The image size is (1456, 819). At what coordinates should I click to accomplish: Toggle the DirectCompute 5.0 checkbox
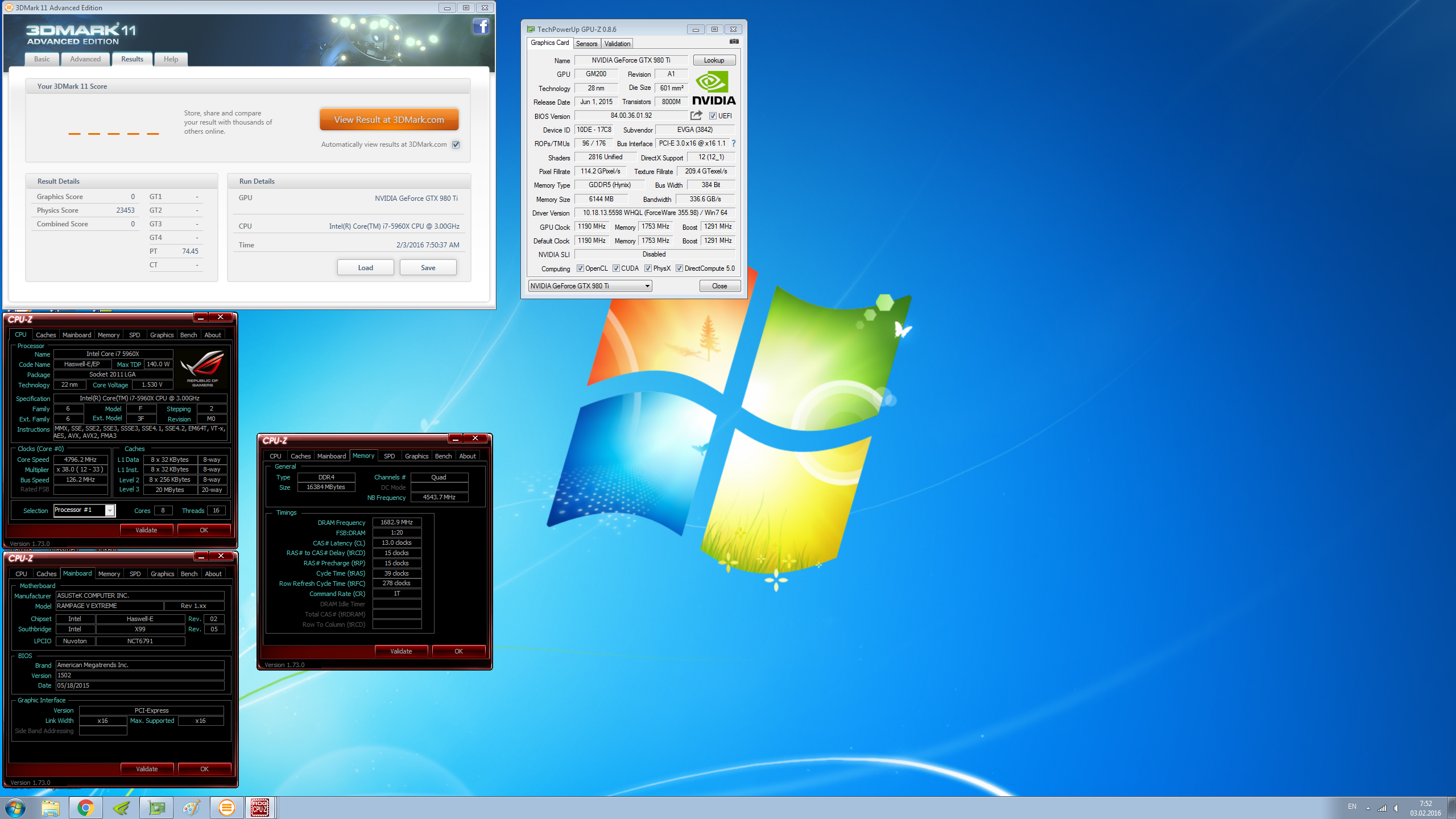coord(679,268)
